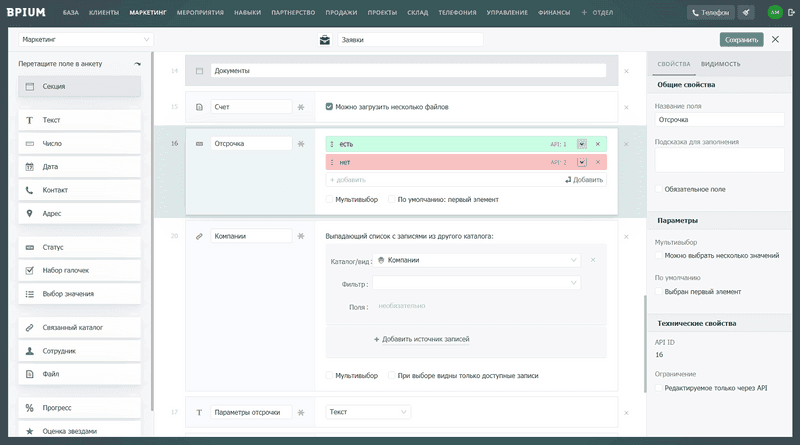Uncheck Можно загрузить несколько файлов
800x445 pixels.
pos(329,107)
